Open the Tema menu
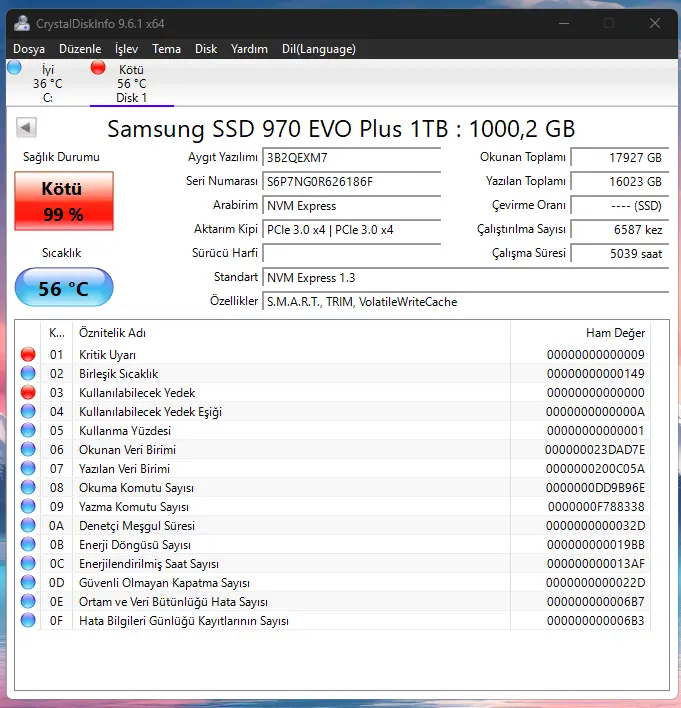 point(166,49)
